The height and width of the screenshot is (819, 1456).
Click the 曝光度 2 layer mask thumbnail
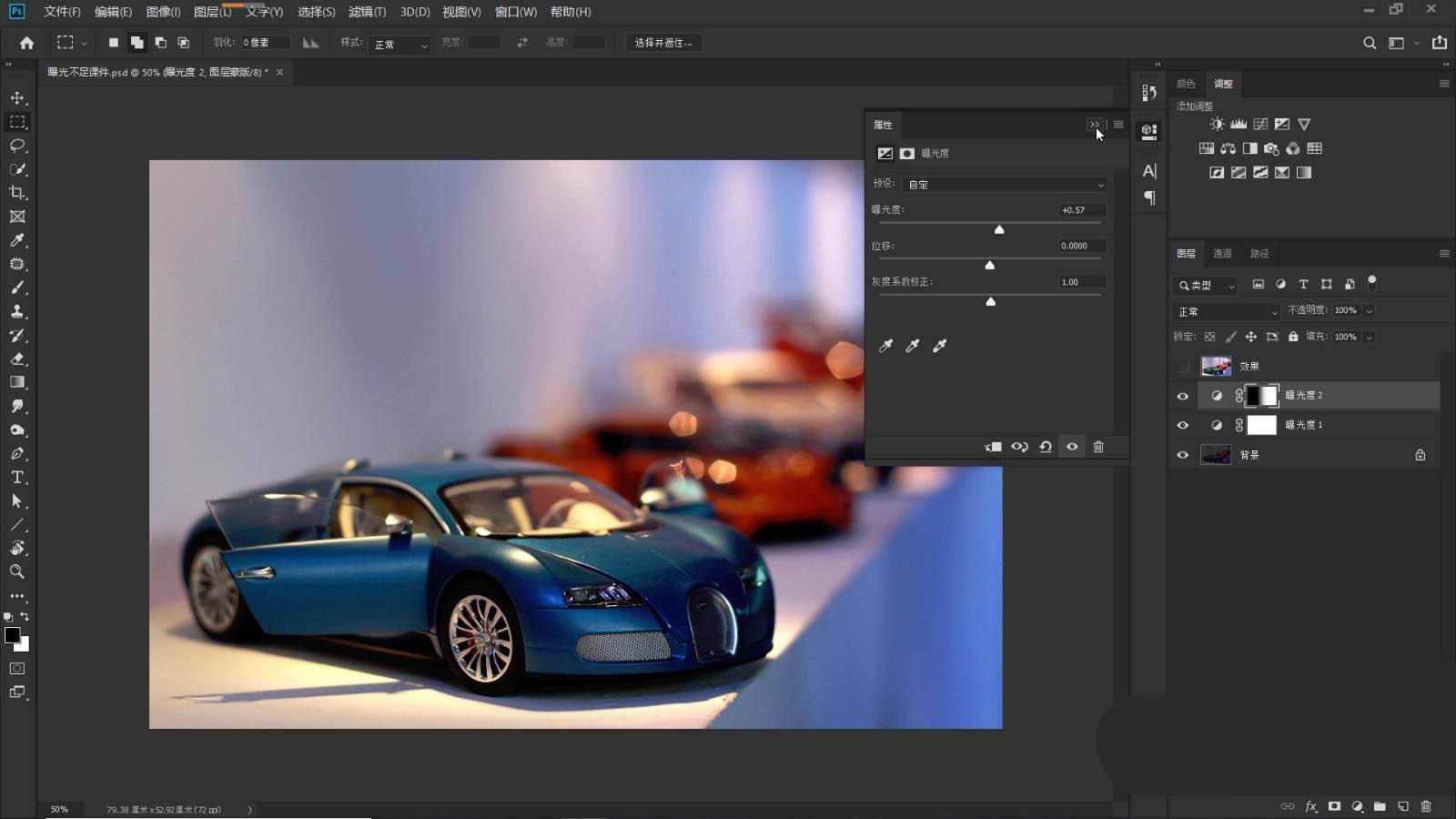(x=1261, y=396)
